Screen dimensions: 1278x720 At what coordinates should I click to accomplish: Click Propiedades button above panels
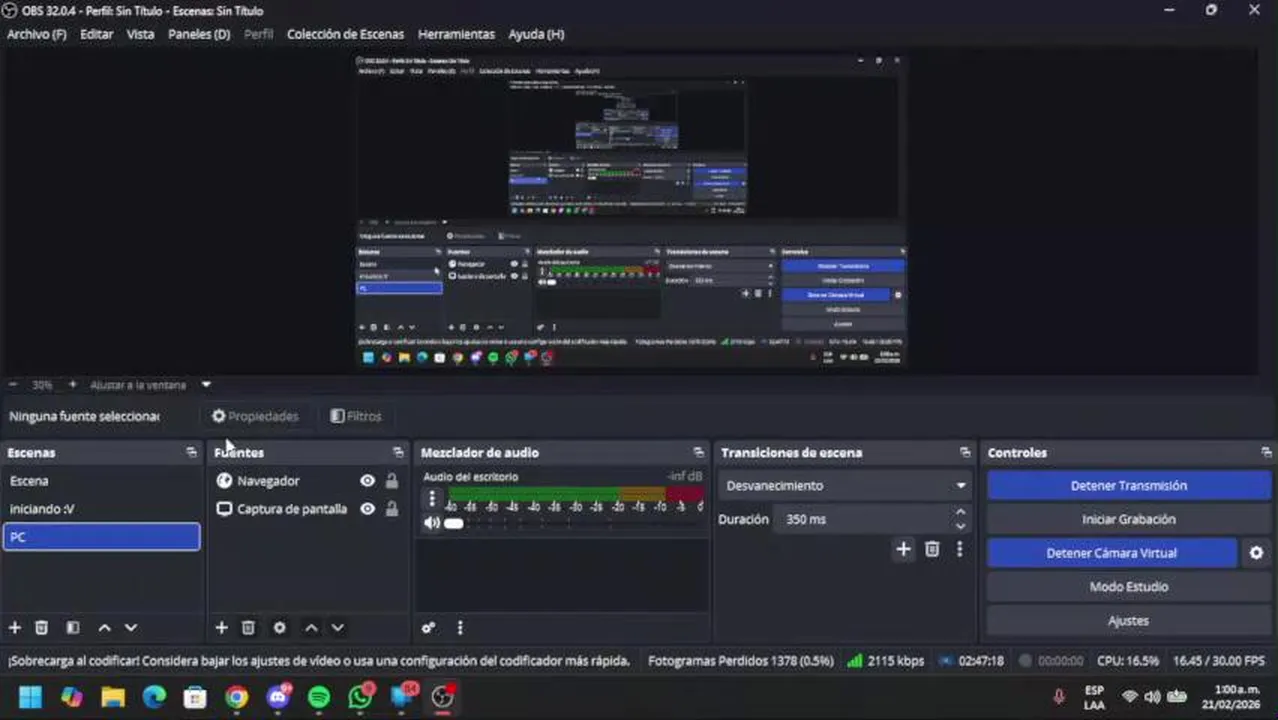[255, 416]
